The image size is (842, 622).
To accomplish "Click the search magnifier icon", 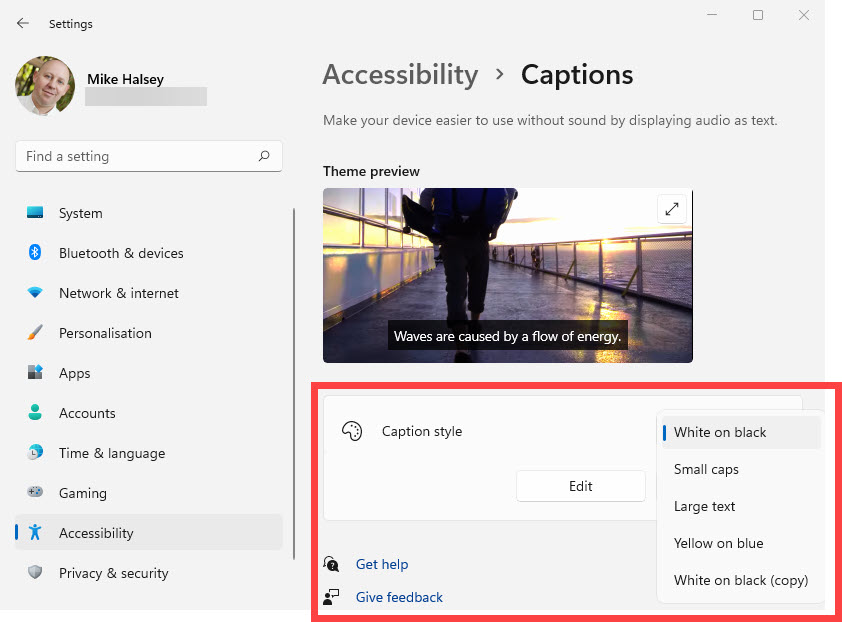I will pyautogui.click(x=264, y=156).
